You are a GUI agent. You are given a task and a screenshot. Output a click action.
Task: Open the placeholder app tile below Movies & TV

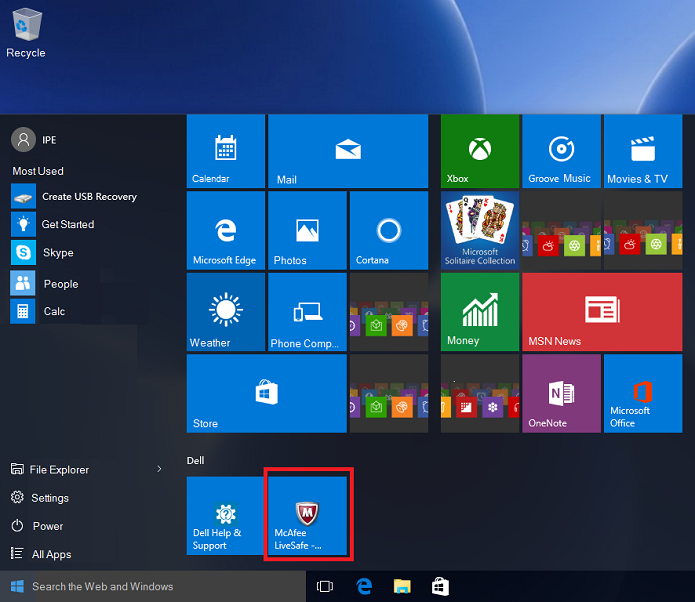point(643,231)
